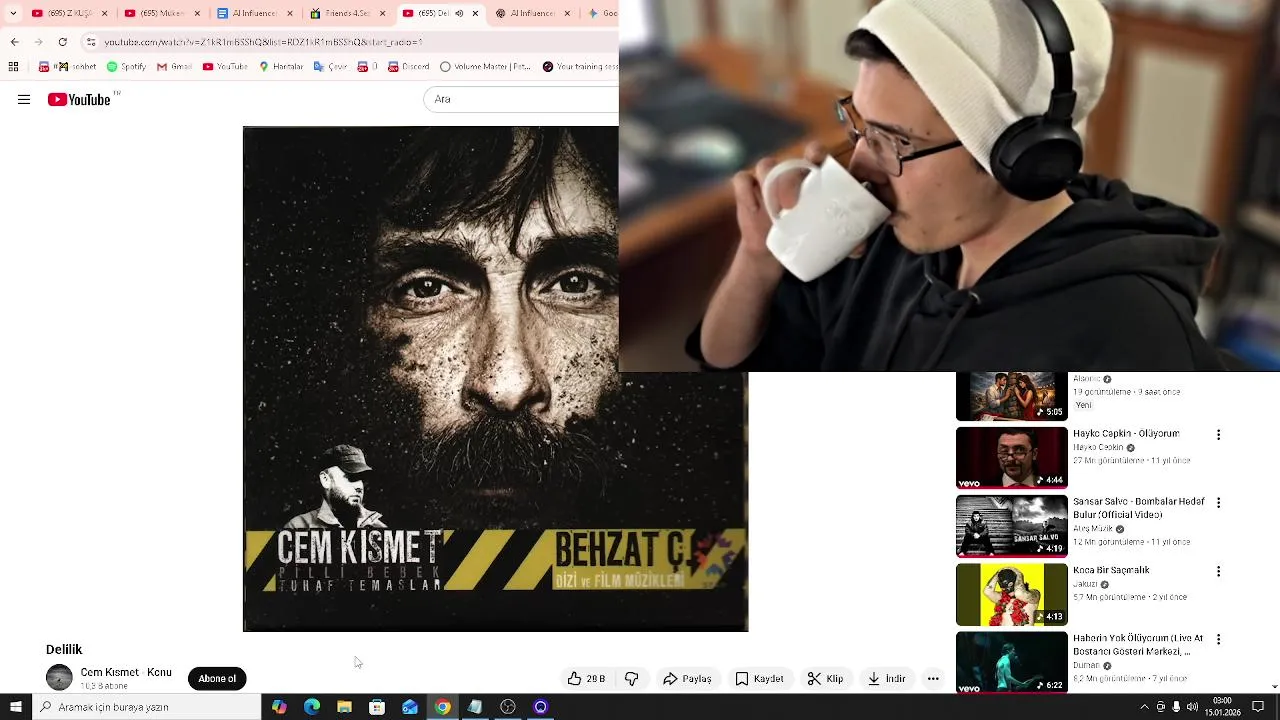Open File Explorer from taskbar
This screenshot has height=720, width=1280.
click(x=344, y=707)
